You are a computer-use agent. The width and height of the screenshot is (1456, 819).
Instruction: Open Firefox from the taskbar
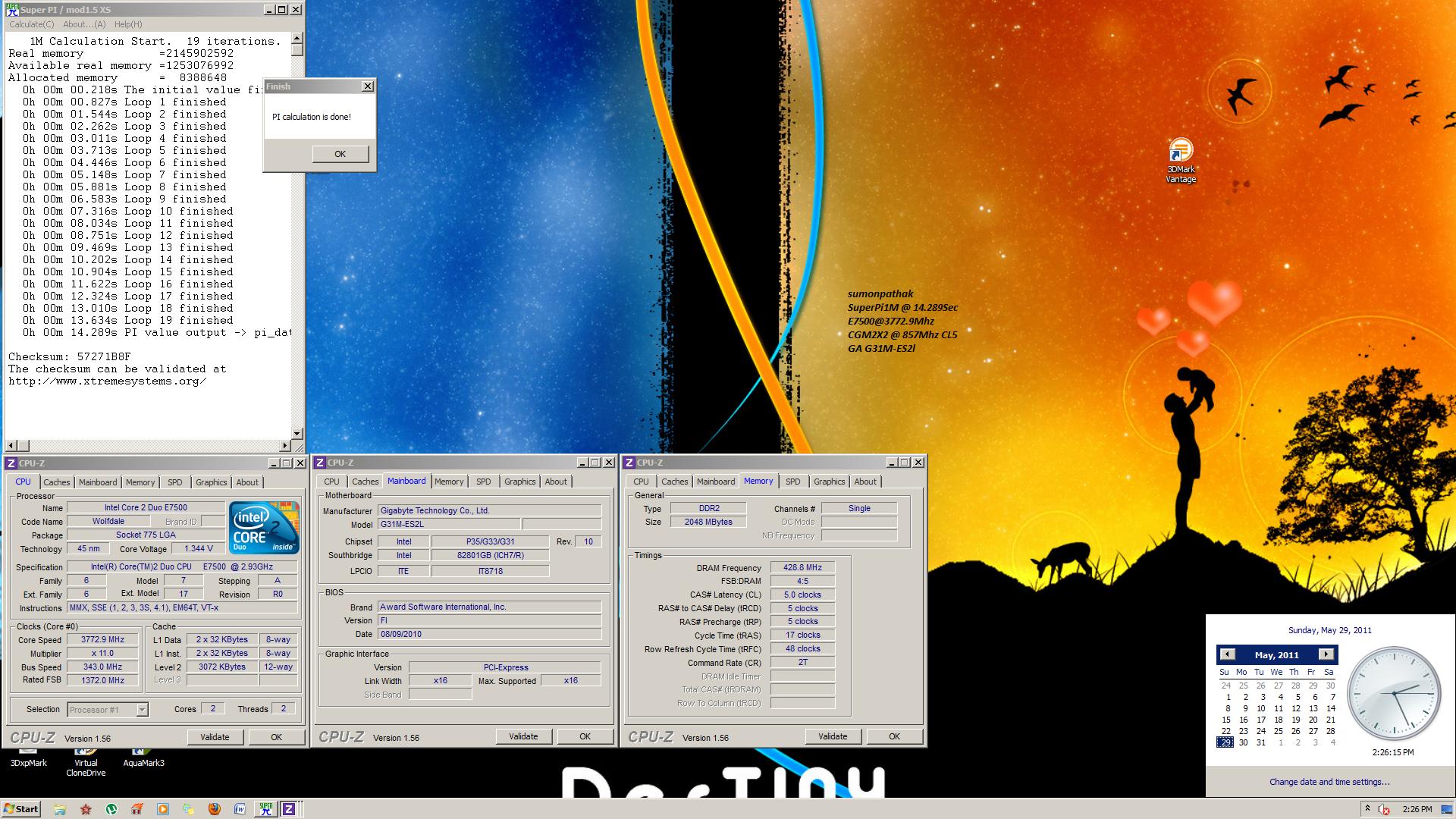pyautogui.click(x=215, y=809)
